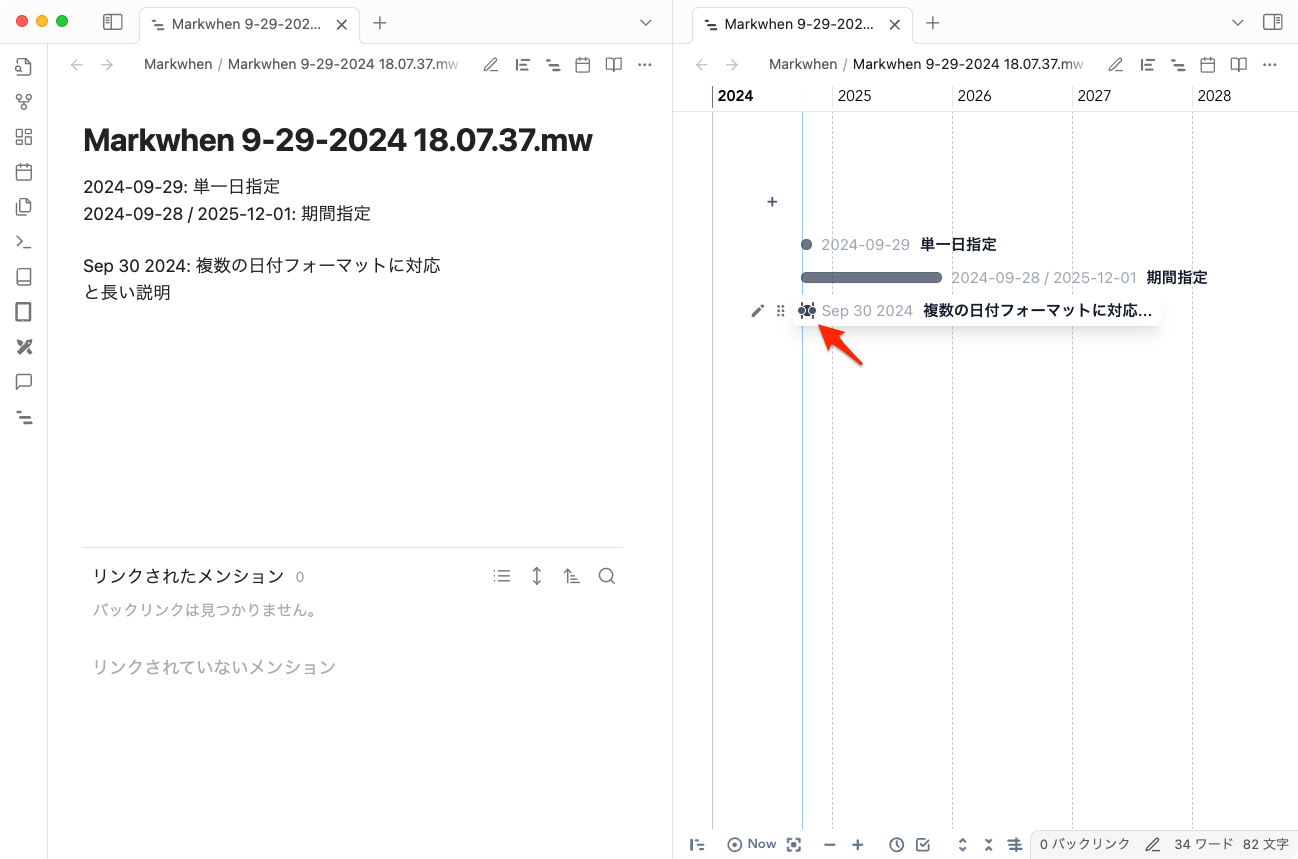Toggle reading view book icon in left pane
1298x859 pixels.
614,64
